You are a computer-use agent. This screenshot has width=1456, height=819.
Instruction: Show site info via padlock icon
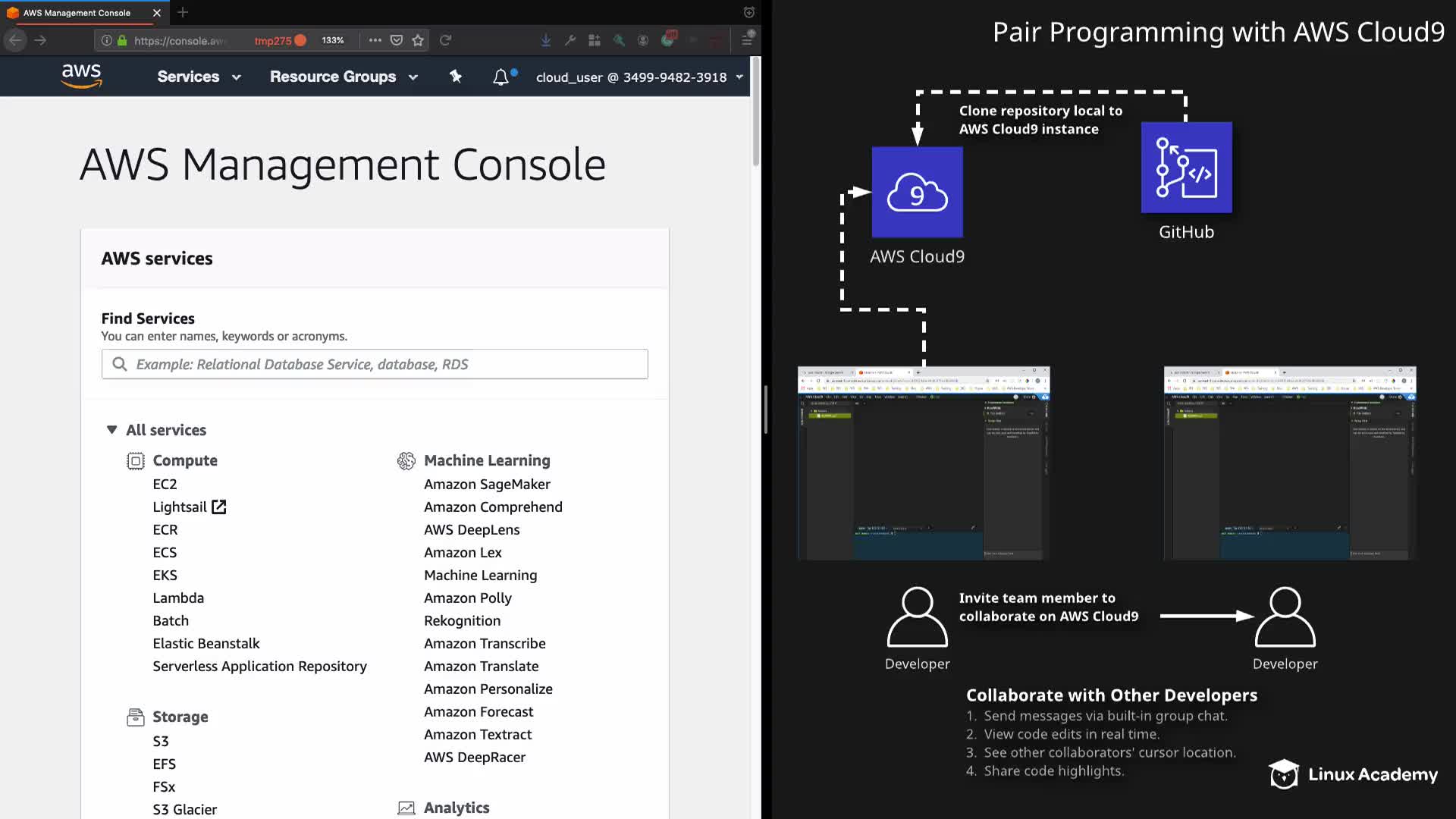[121, 40]
